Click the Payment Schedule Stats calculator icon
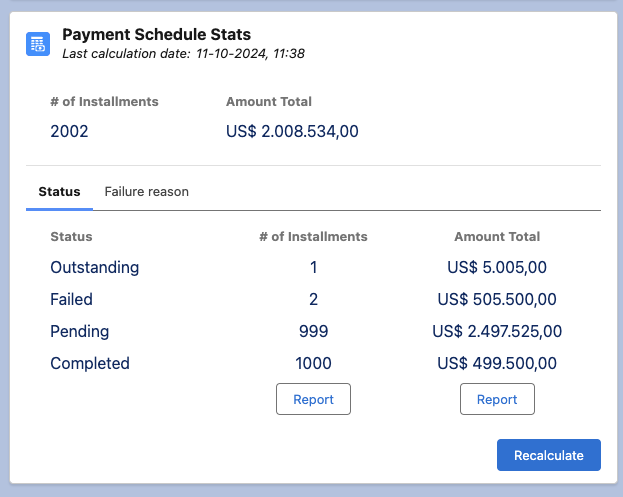The height and width of the screenshot is (497, 623). click(38, 43)
